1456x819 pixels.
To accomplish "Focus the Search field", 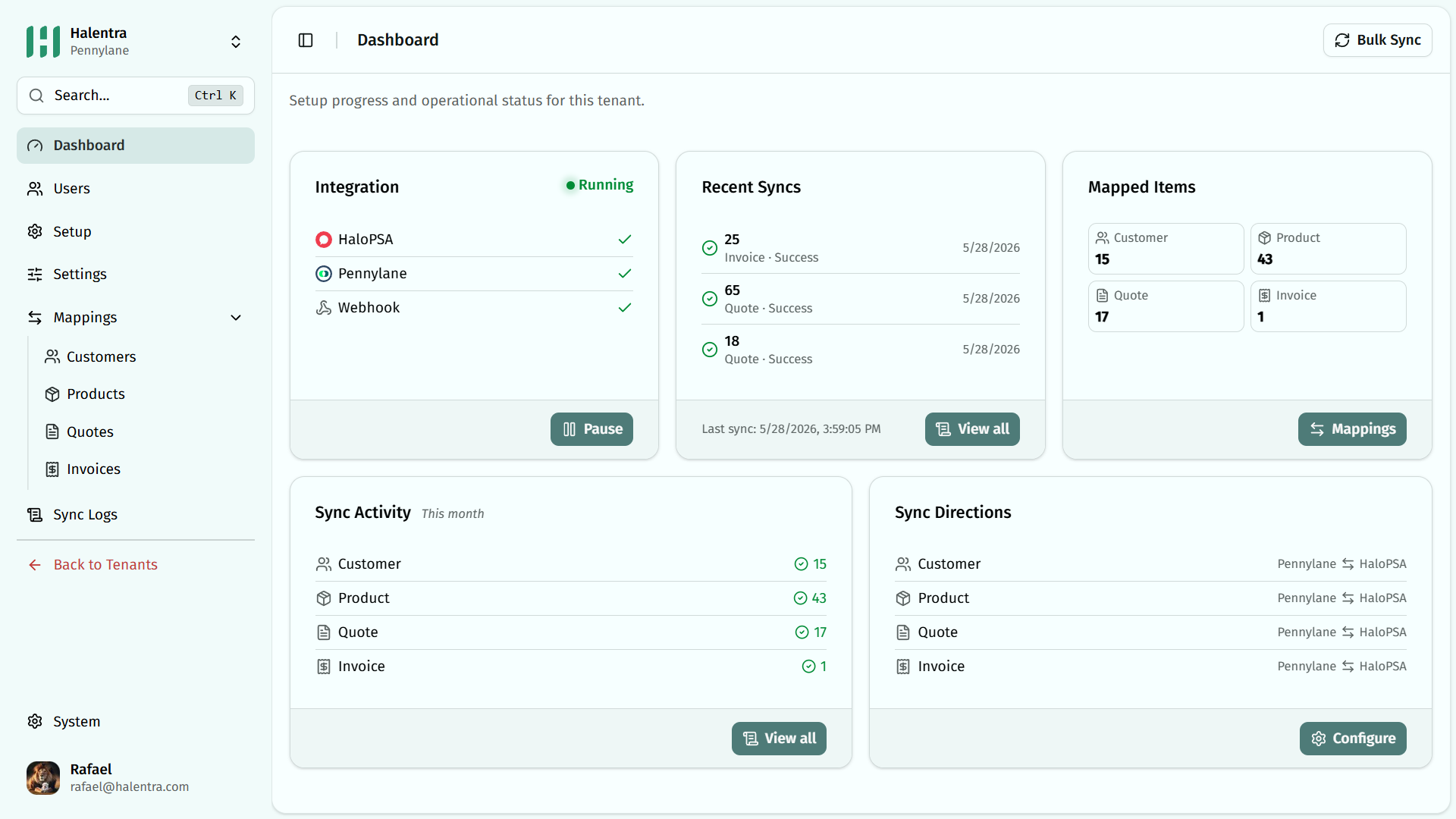I will tap(136, 96).
